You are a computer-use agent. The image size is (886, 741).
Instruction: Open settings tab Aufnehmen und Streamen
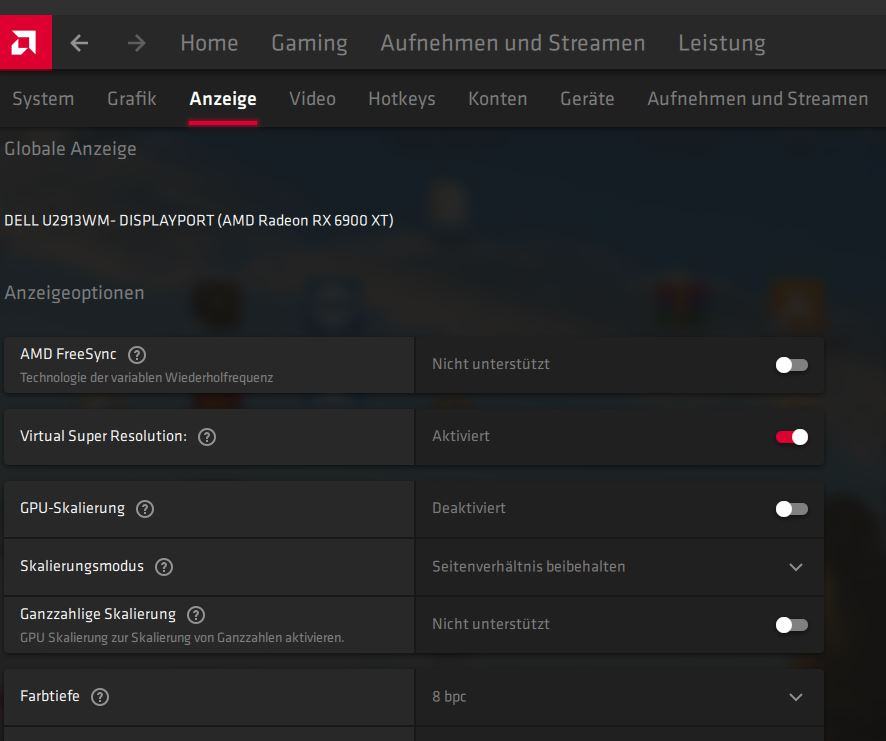[758, 99]
